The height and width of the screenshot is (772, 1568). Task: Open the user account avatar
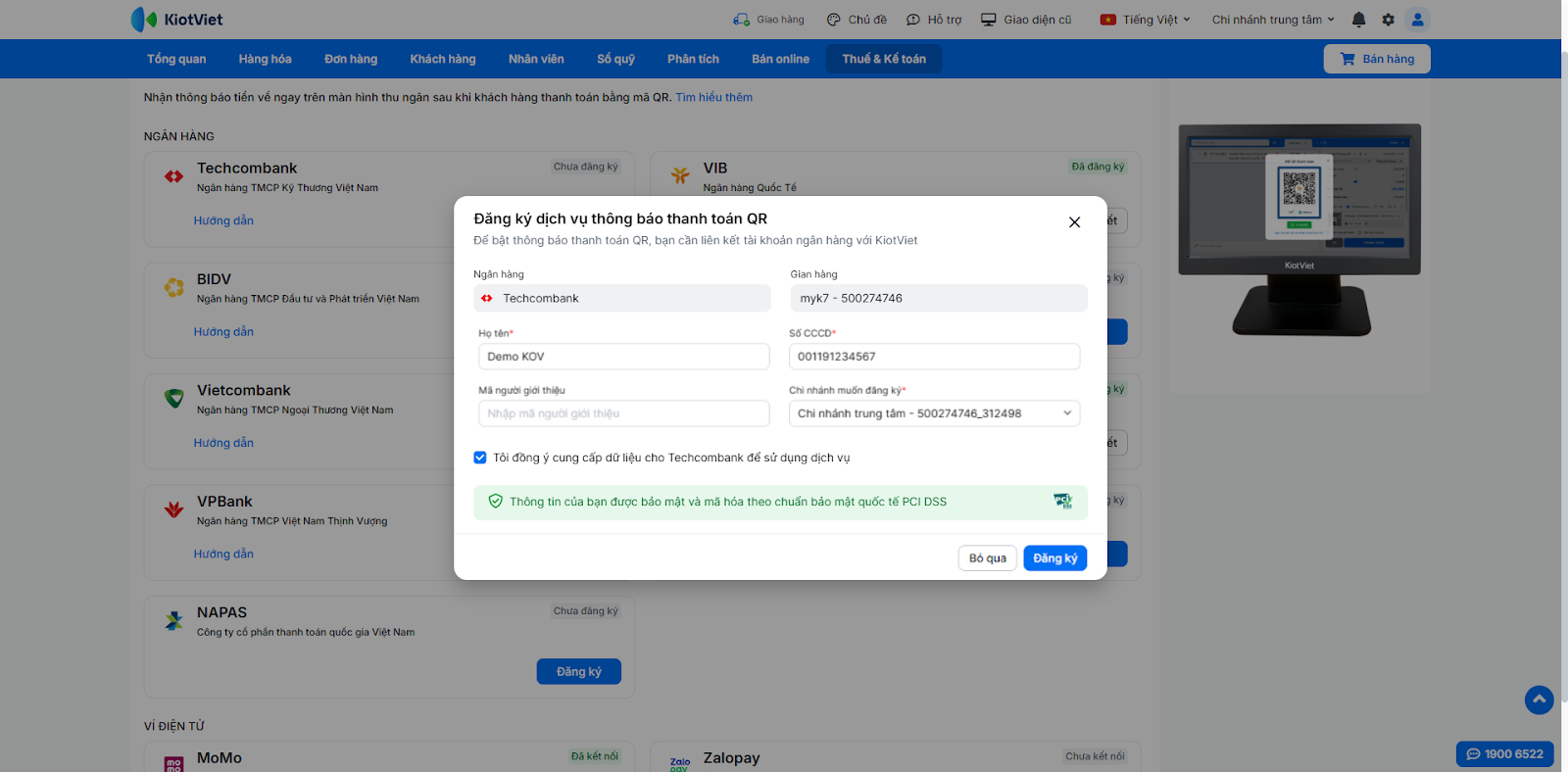click(x=1417, y=20)
